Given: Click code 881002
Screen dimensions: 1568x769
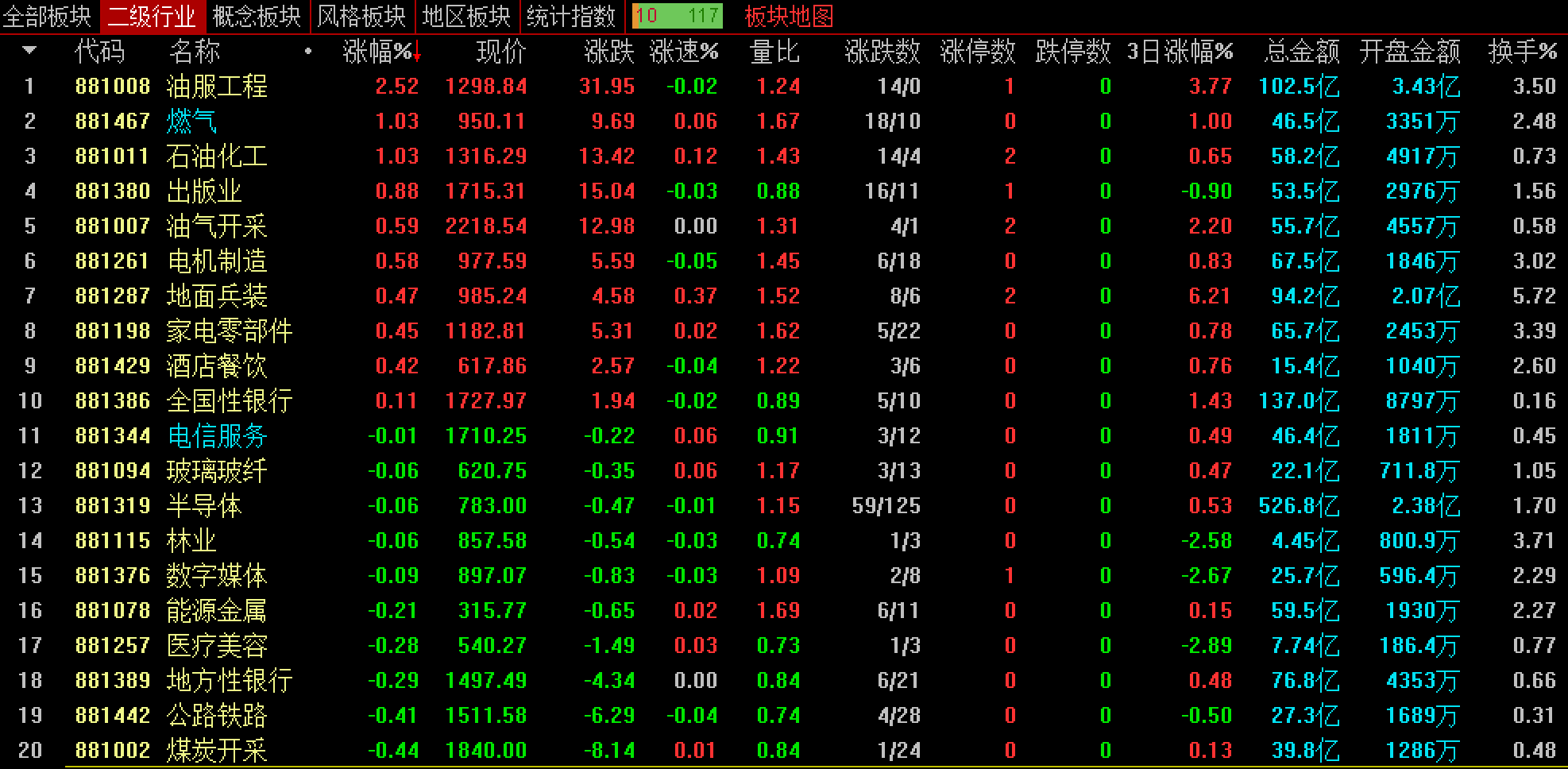Looking at the screenshot, I should coord(113,750).
